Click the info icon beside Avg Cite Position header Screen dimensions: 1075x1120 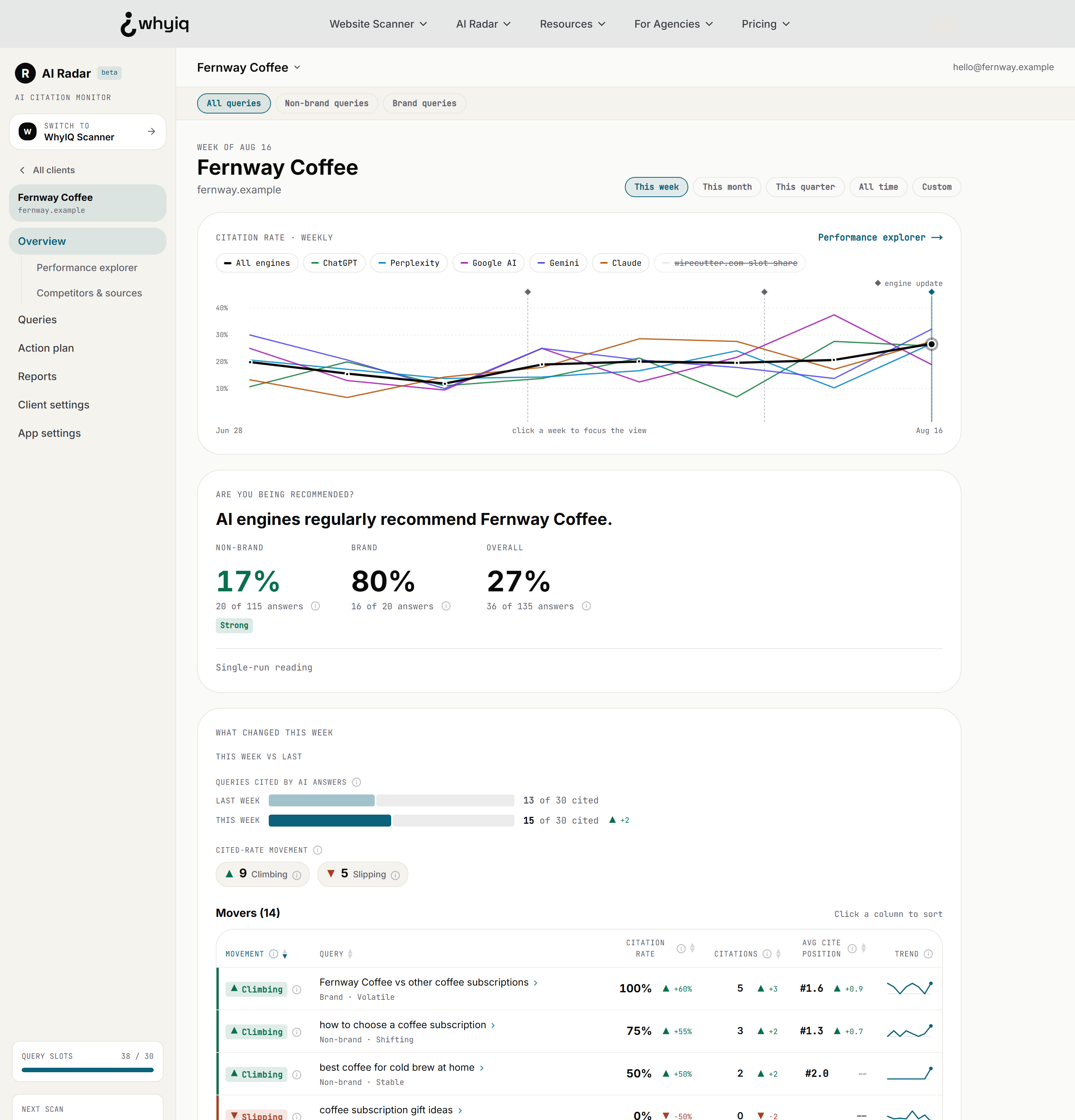pos(852,949)
